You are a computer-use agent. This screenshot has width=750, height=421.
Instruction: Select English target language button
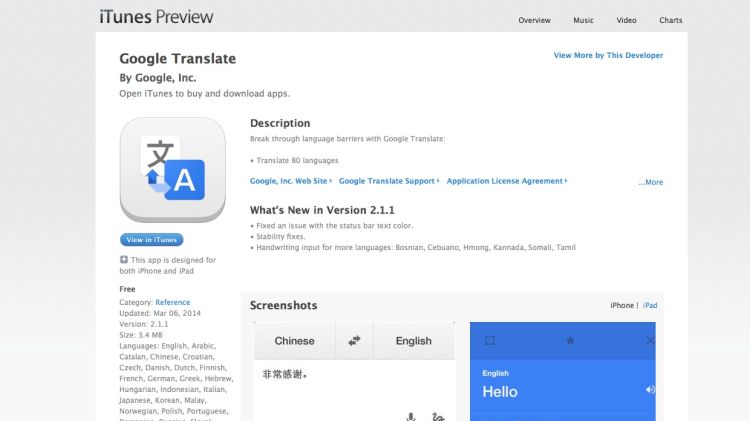click(414, 341)
